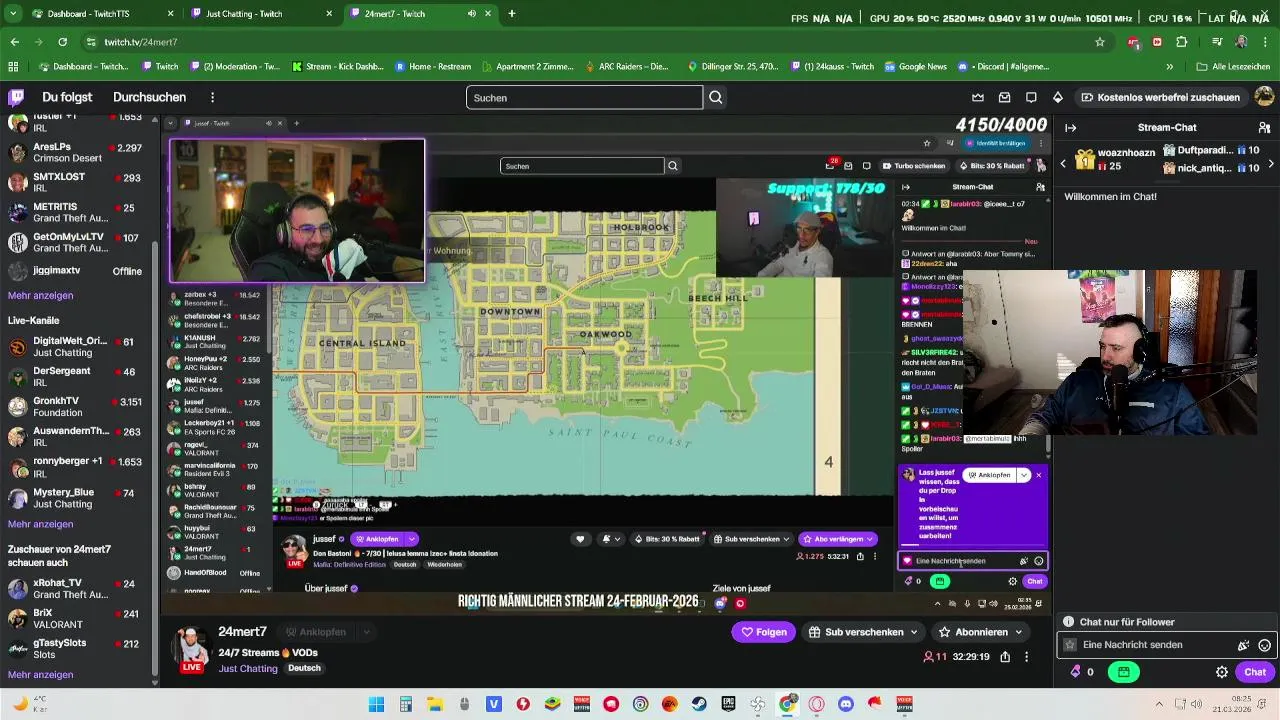Open the stream's three-dot more options
Image resolution: width=1280 pixels, height=720 pixels.
pyautogui.click(x=1026, y=657)
